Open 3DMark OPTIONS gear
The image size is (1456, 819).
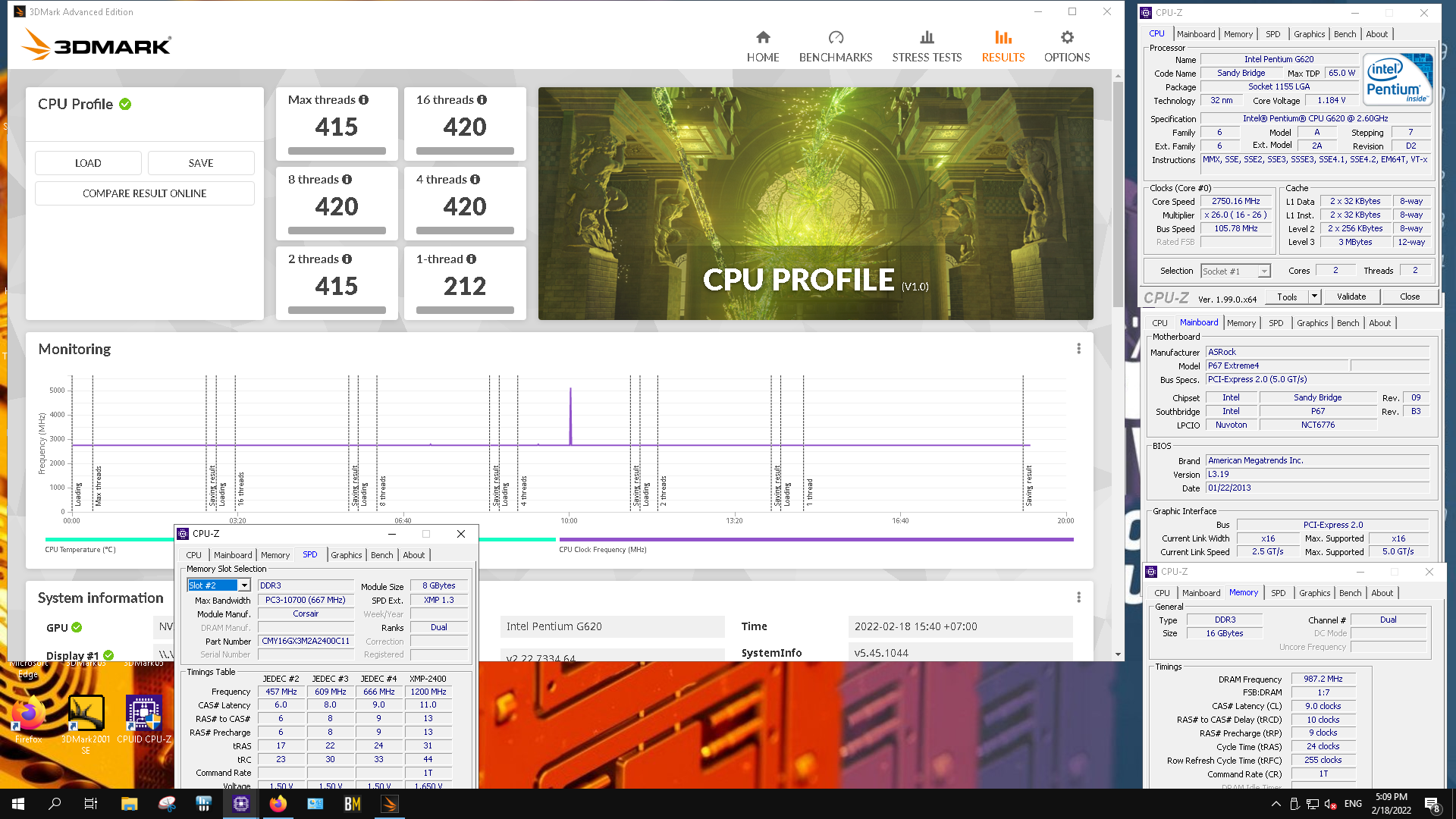[1067, 46]
